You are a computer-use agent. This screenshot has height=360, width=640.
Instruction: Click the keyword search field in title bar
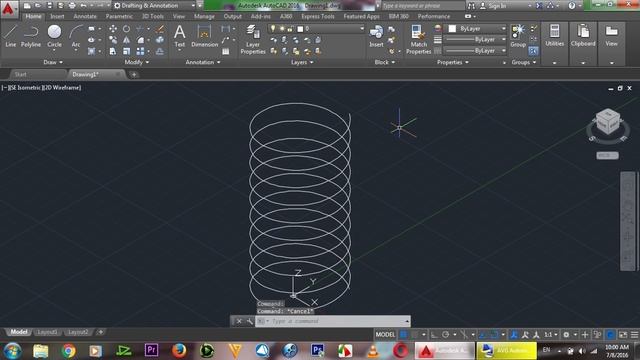[423, 6]
